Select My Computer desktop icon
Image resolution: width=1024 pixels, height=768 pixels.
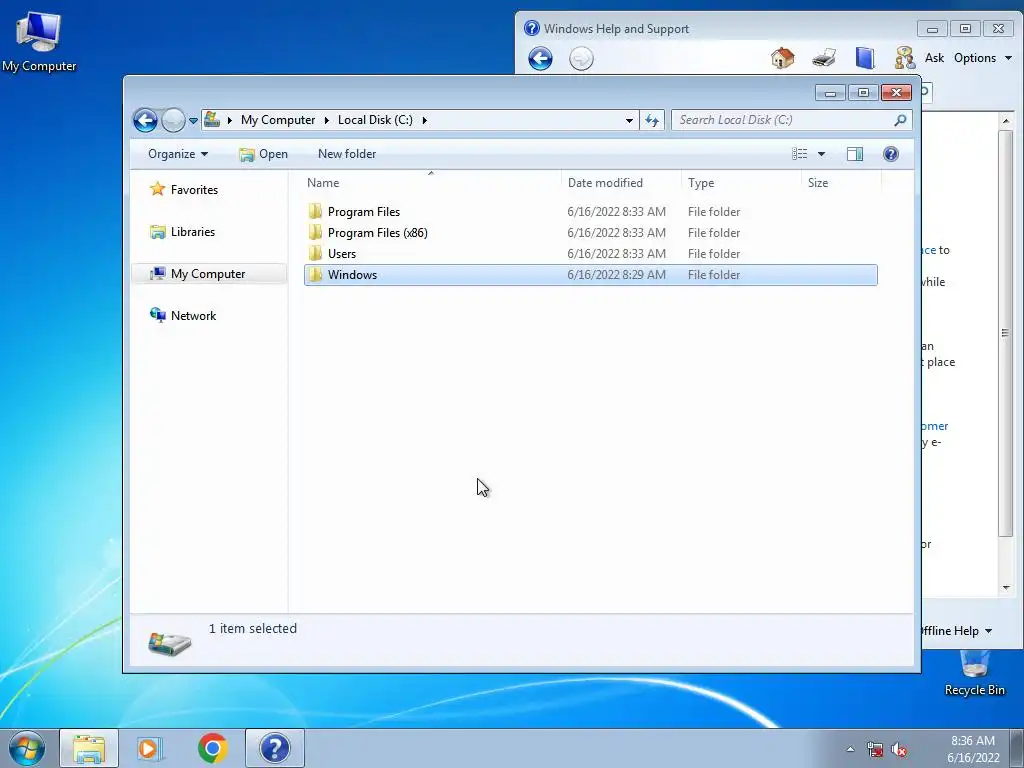pos(39,41)
